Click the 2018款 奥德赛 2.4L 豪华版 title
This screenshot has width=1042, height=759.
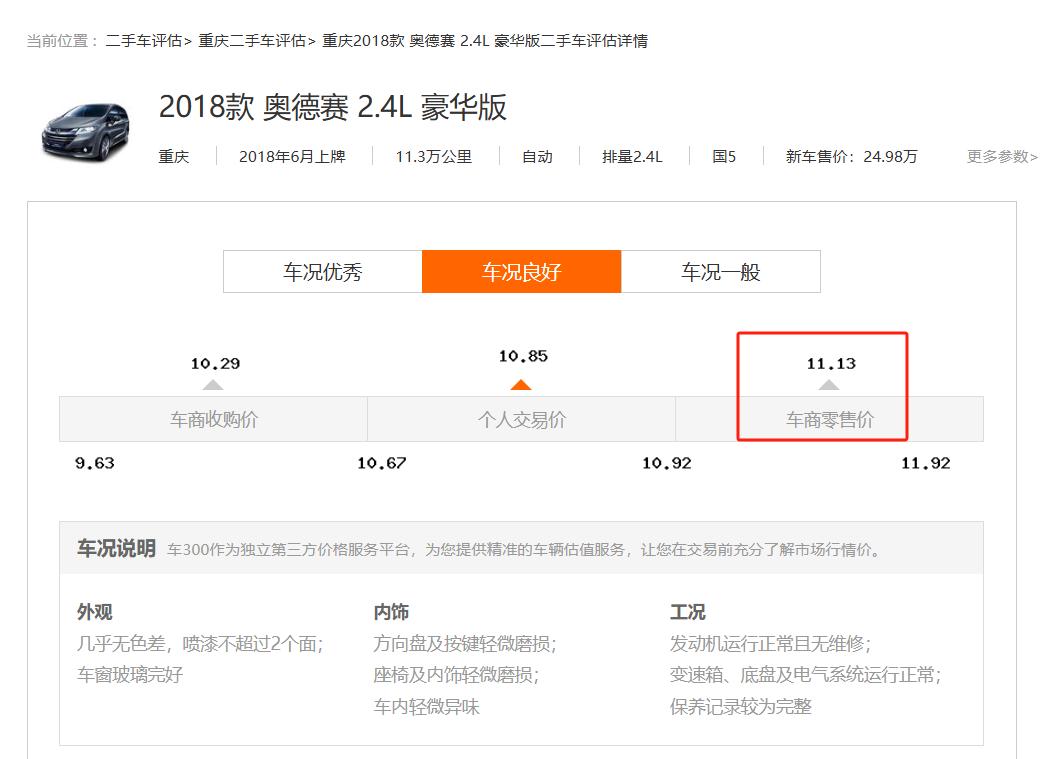[x=333, y=108]
